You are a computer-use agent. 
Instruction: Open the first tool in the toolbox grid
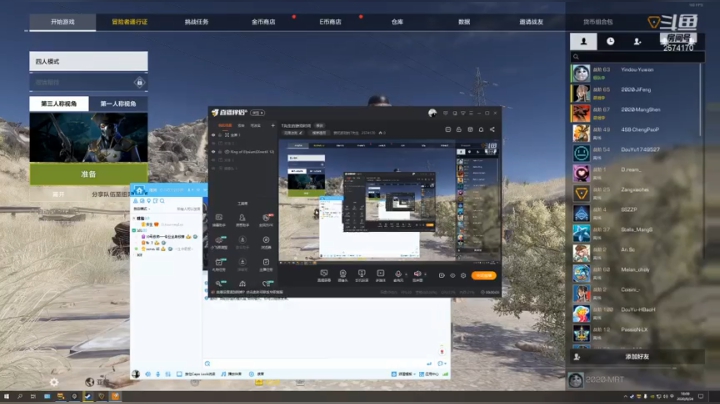pos(219,219)
